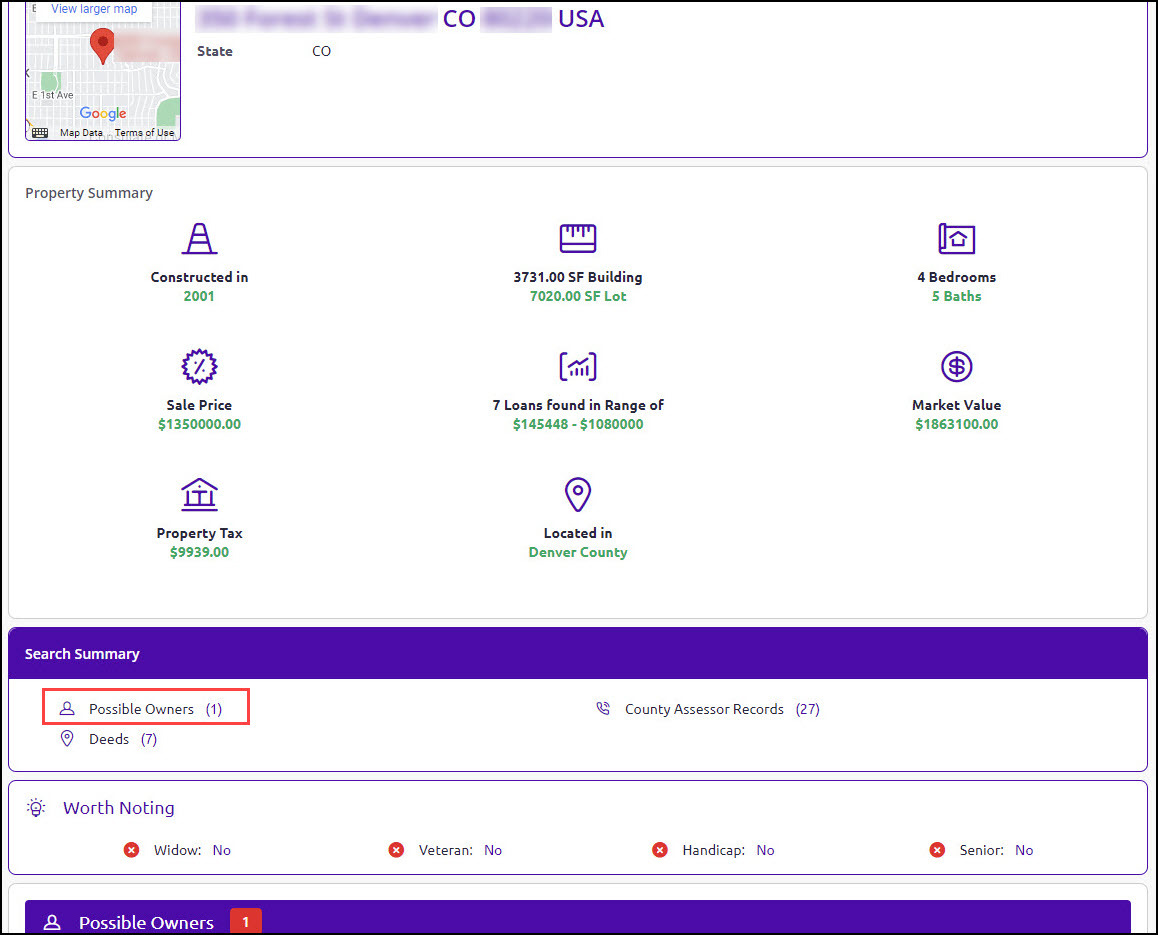This screenshot has height=935, width=1158.
Task: Select the $1863100.00 market value
Action: [x=956, y=424]
